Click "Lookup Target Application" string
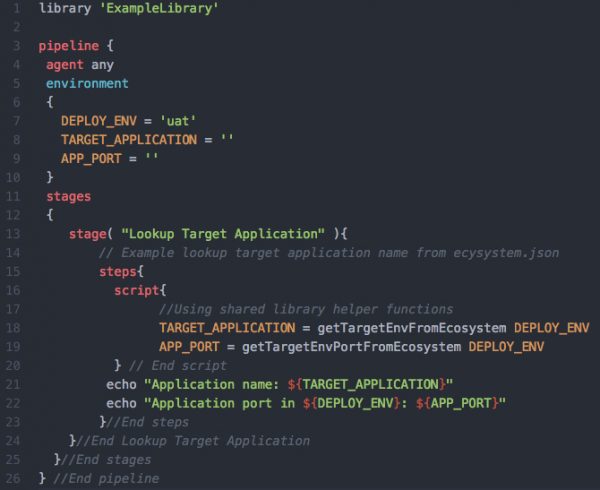 pos(223,234)
